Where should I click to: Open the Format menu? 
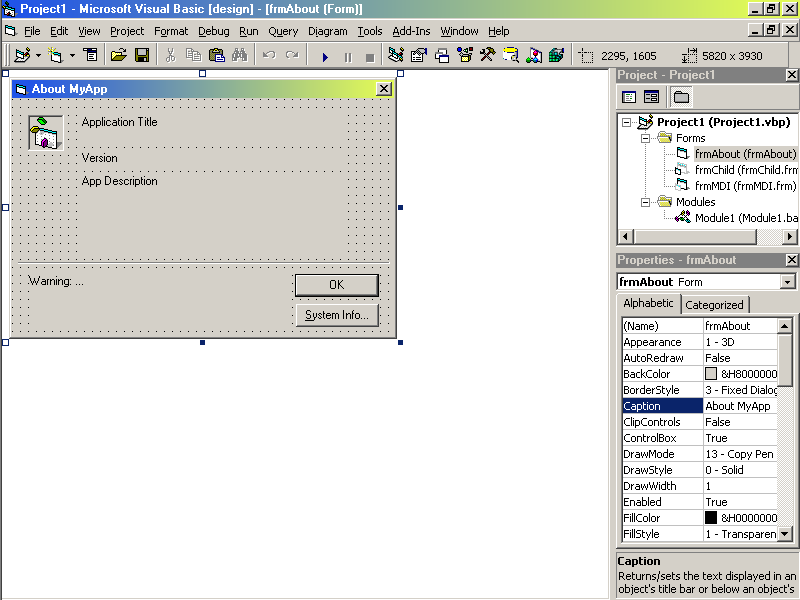(171, 31)
